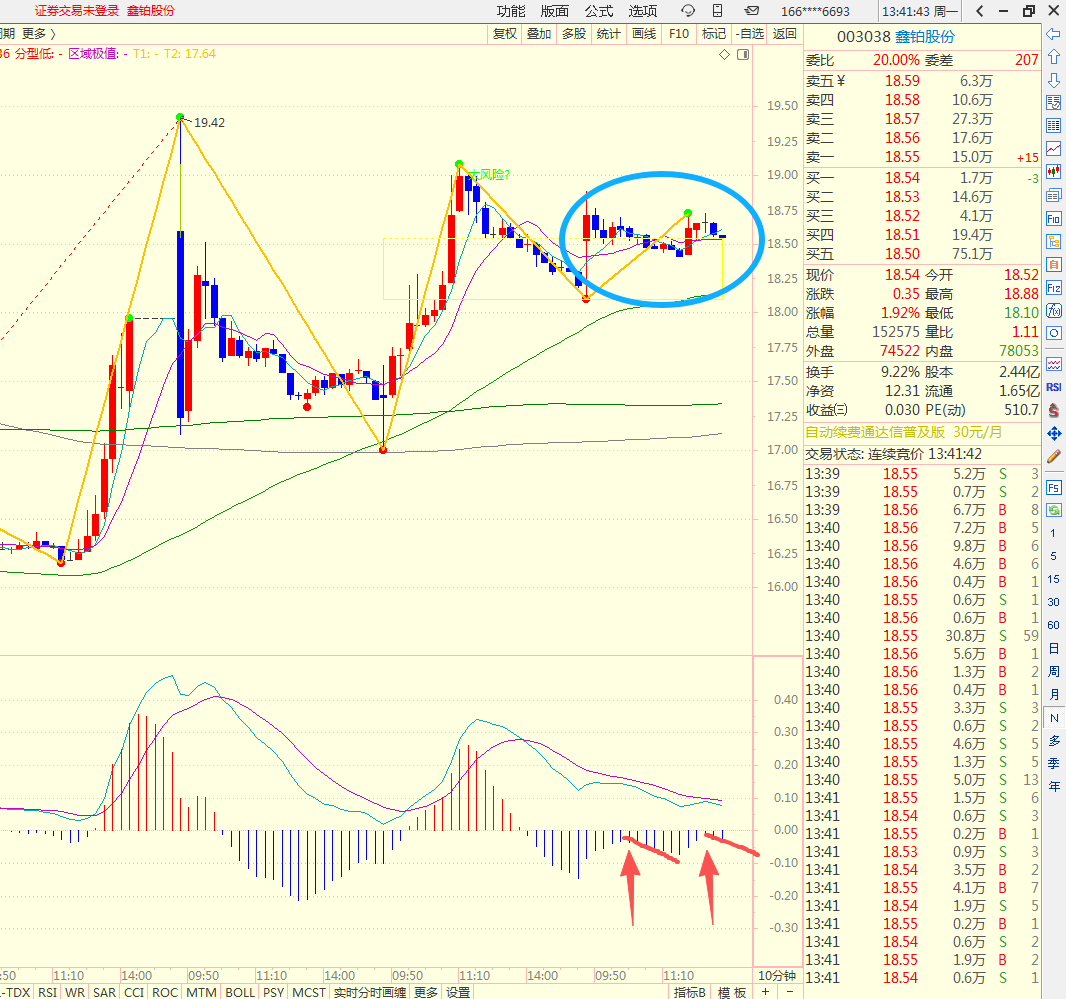Click the RSI indicator sidebar icon
Screen dimensions: 1066x999
tap(1053, 387)
